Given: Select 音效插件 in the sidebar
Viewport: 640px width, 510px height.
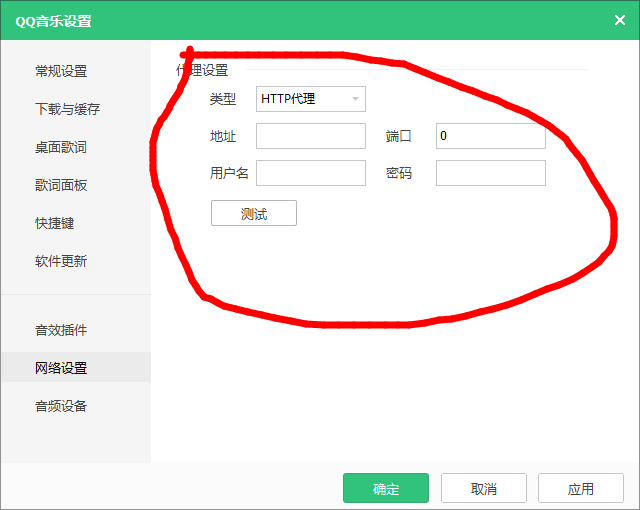Looking at the screenshot, I should (x=61, y=330).
